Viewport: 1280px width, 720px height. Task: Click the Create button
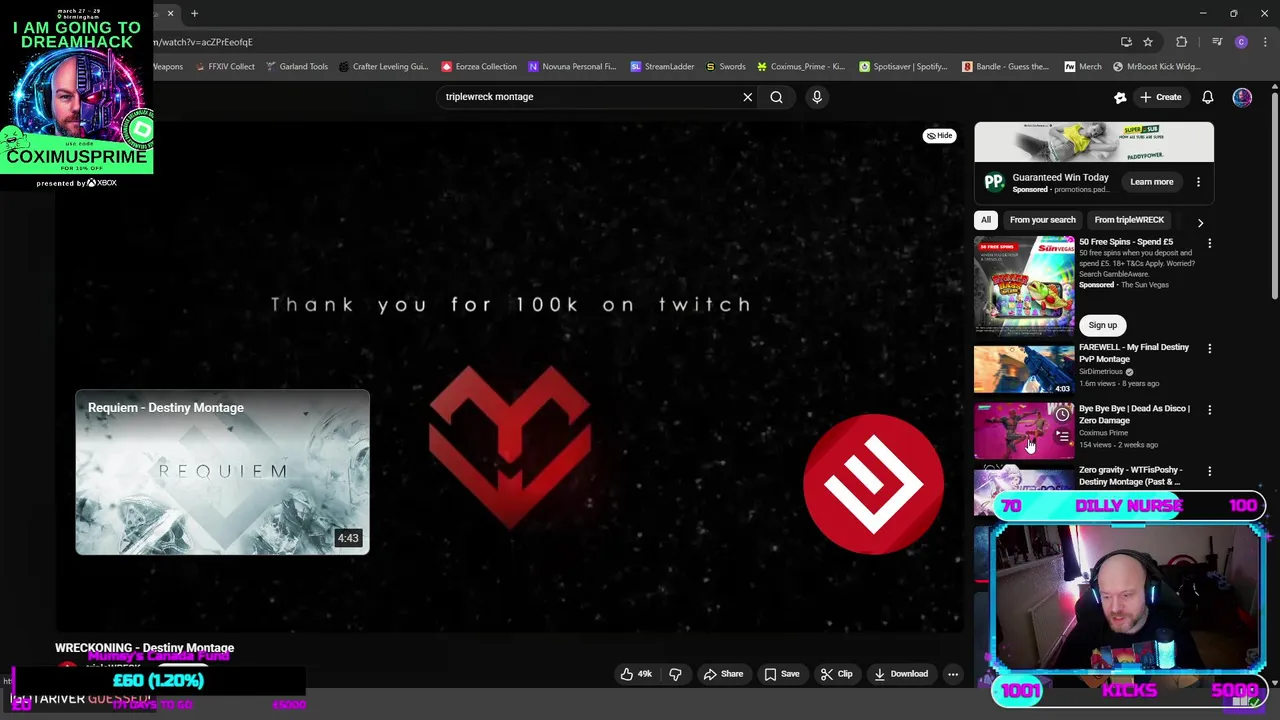[x=1160, y=97]
